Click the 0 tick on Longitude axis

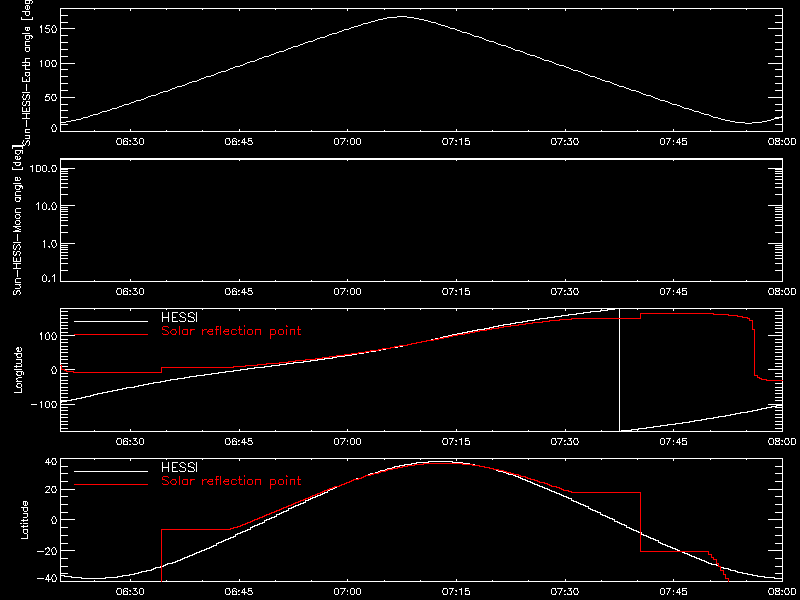pos(53,370)
